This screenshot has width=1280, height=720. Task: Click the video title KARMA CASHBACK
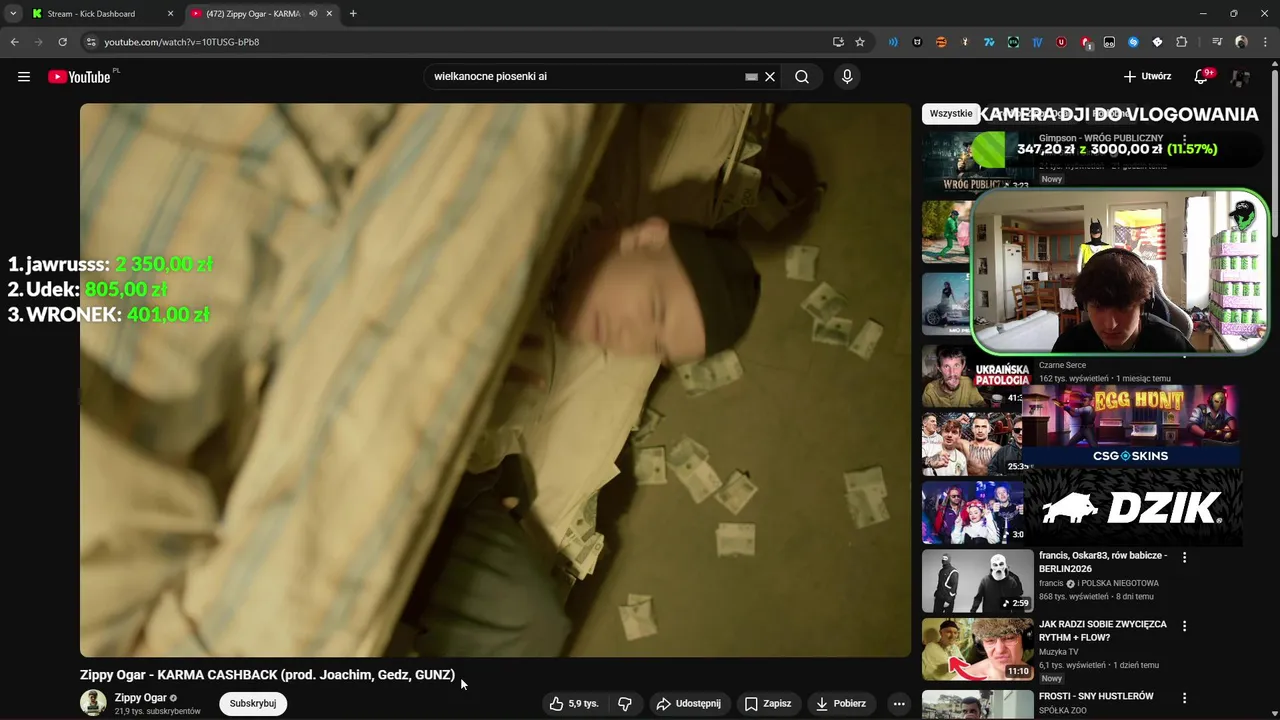coord(267,675)
